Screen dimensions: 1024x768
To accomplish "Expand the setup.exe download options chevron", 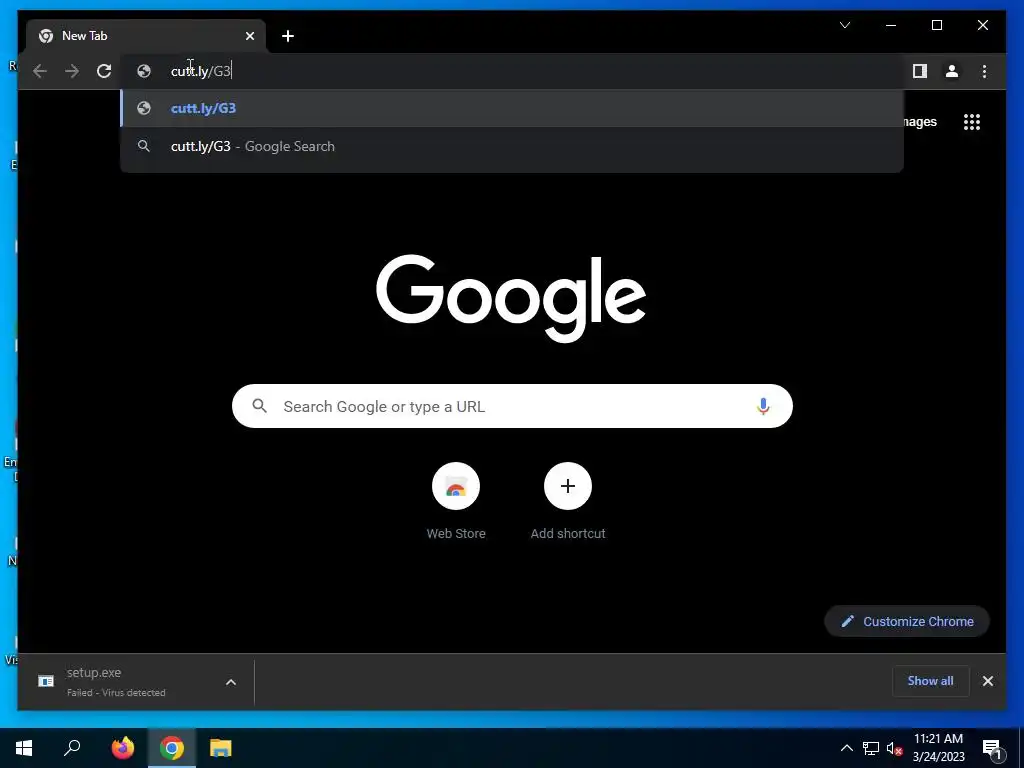I will click(231, 682).
